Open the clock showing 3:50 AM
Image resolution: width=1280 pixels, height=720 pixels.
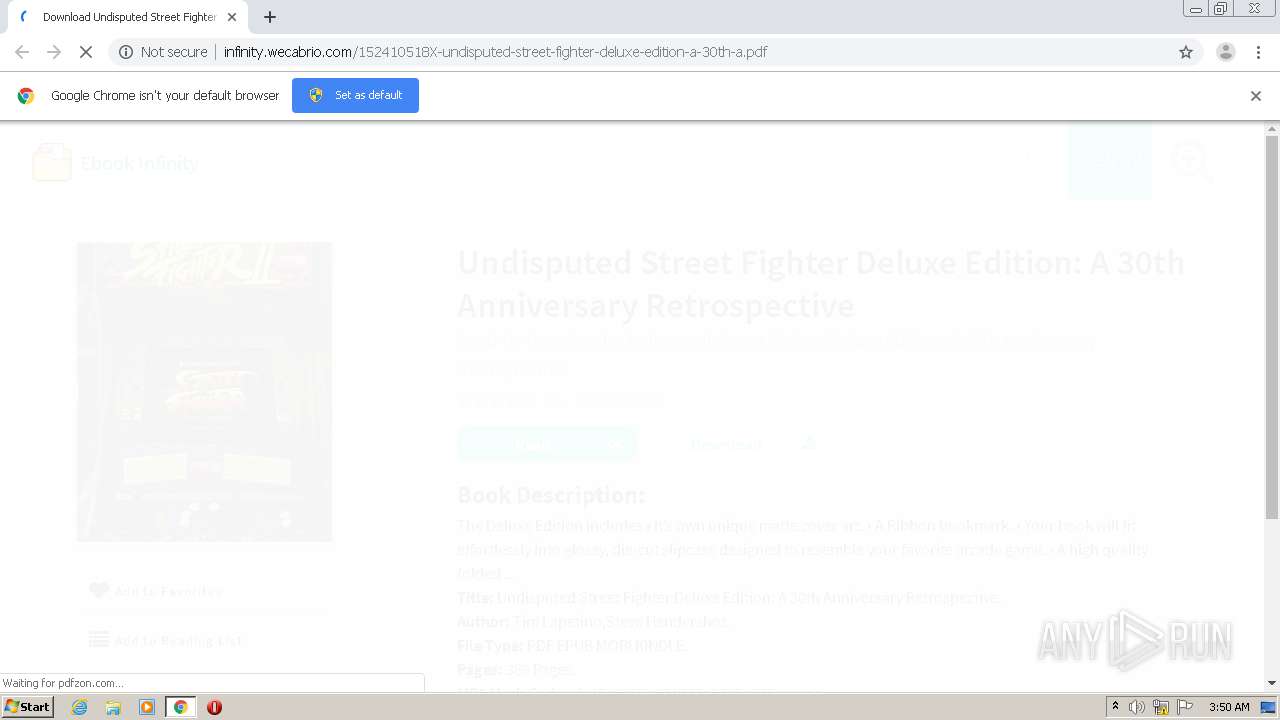point(1229,707)
